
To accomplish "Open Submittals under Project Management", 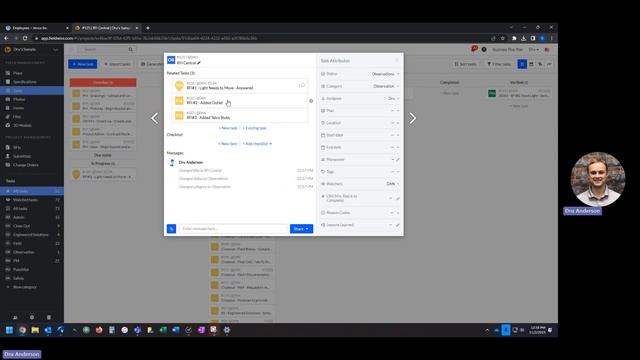I will 22,156.
